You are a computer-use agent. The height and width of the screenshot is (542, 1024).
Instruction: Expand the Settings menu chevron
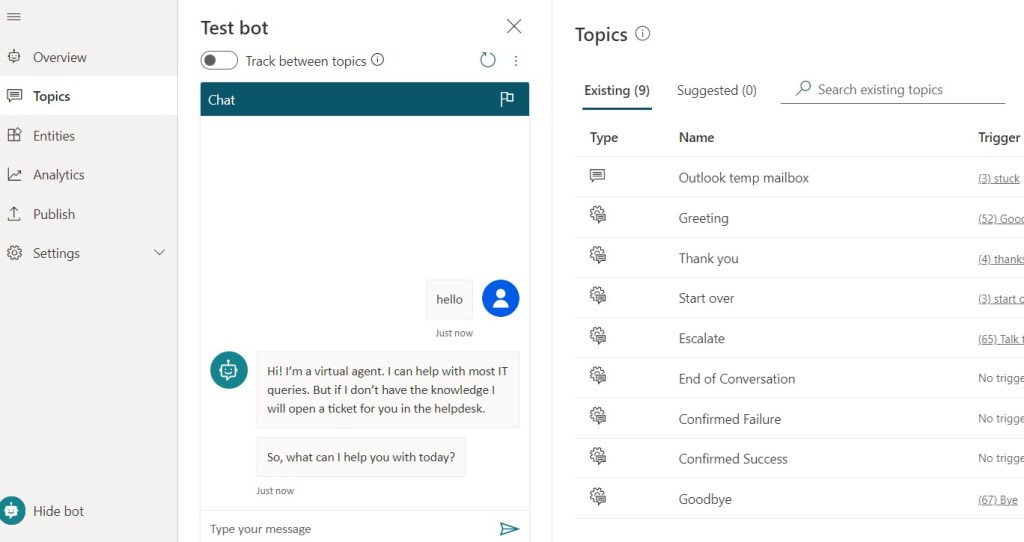click(159, 253)
